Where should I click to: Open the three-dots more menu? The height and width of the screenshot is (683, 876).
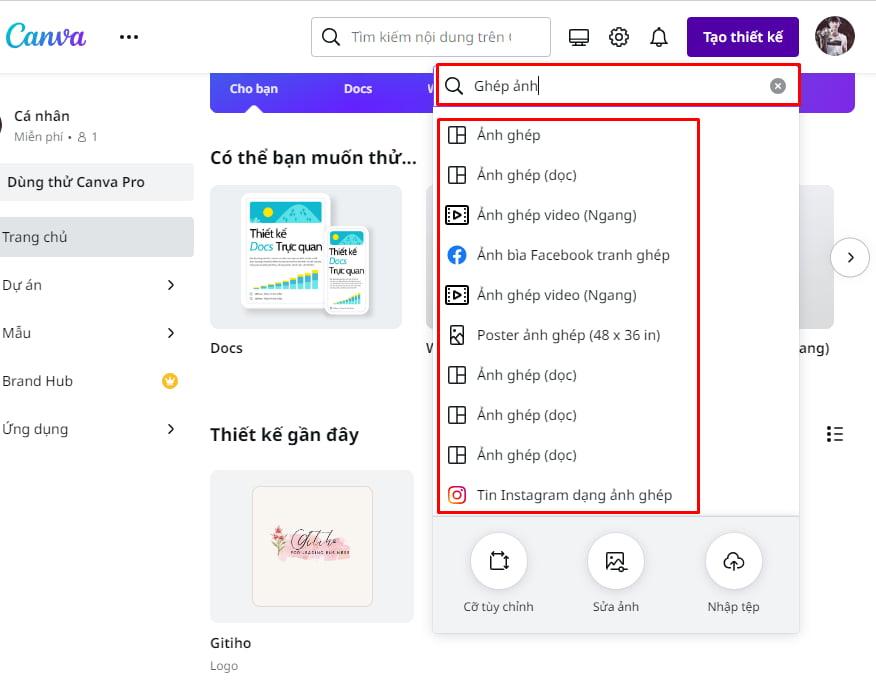tap(128, 37)
